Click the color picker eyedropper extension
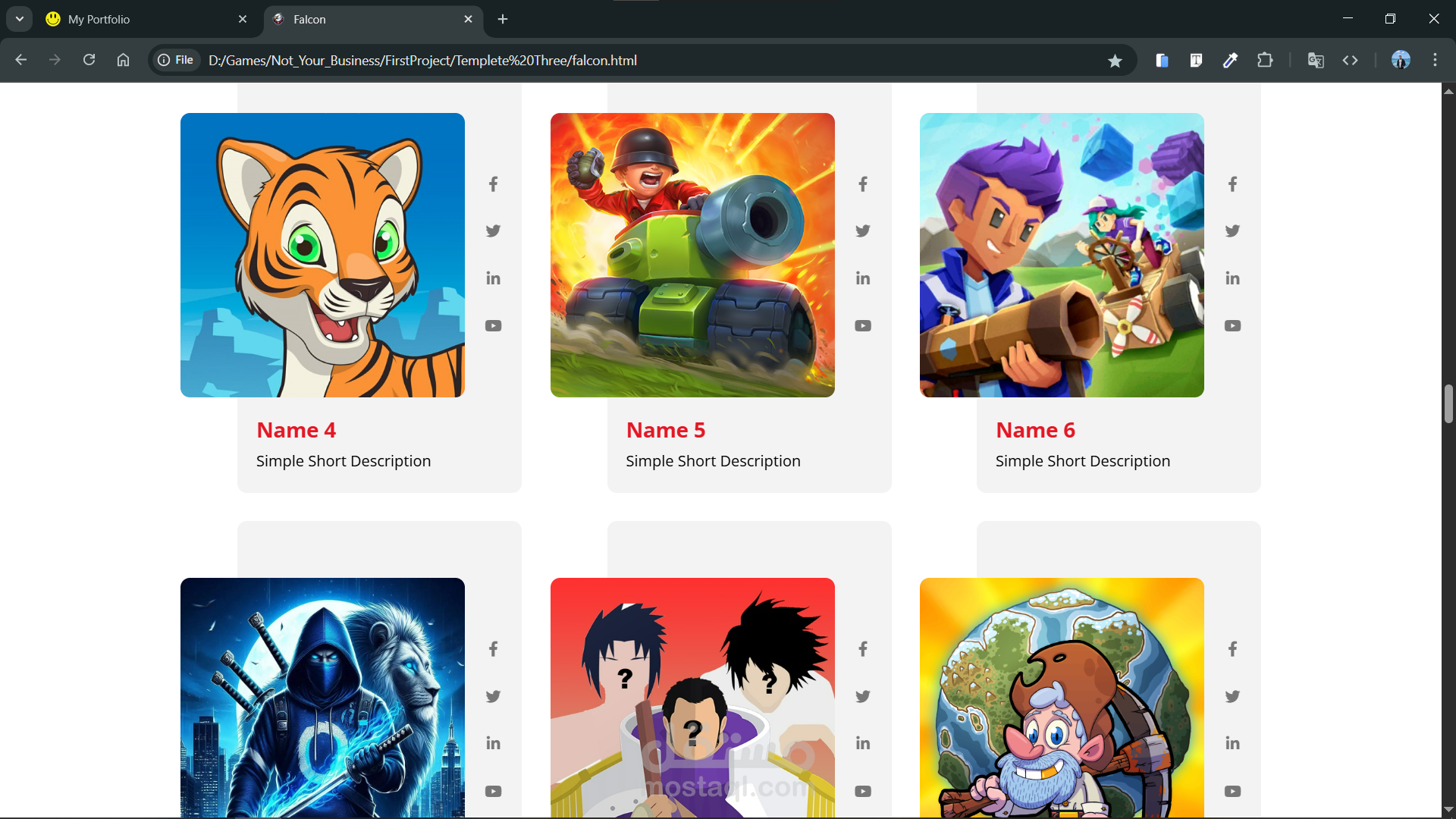Image resolution: width=1456 pixels, height=819 pixels. pos(1230,60)
